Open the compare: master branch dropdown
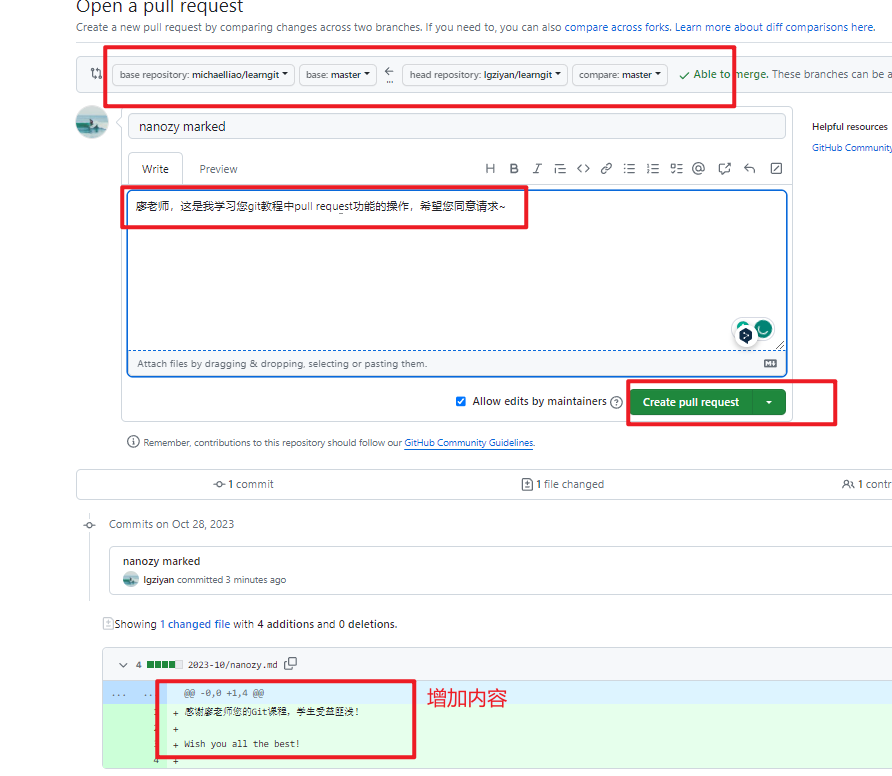The height and width of the screenshot is (776, 892). pos(620,75)
